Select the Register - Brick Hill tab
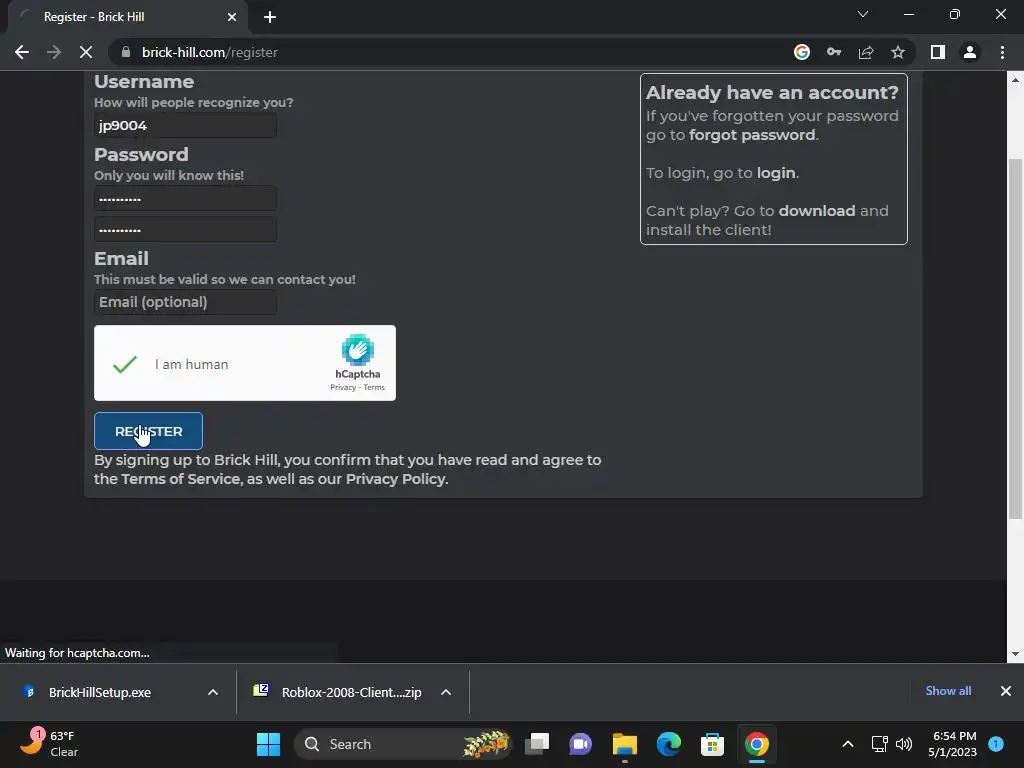This screenshot has height=768, width=1024. pyautogui.click(x=127, y=17)
